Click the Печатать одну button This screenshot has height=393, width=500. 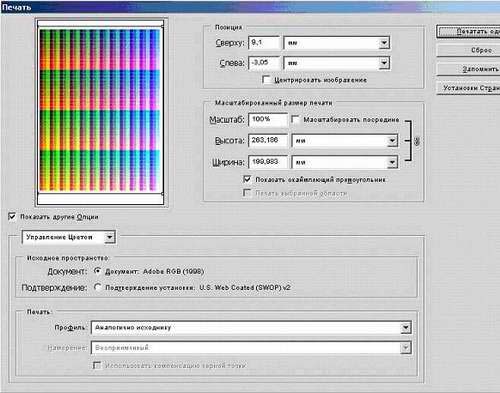point(468,32)
